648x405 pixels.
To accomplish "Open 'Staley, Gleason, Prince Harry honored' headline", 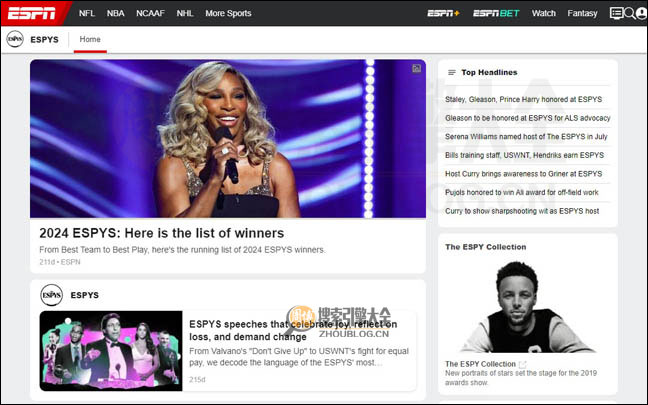I will (x=523, y=99).
